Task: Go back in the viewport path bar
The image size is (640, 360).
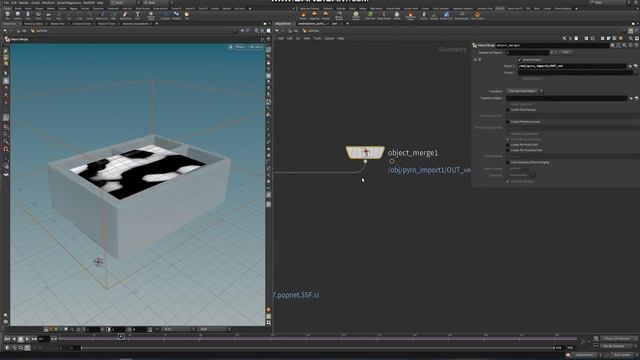Action: (x=5, y=31)
